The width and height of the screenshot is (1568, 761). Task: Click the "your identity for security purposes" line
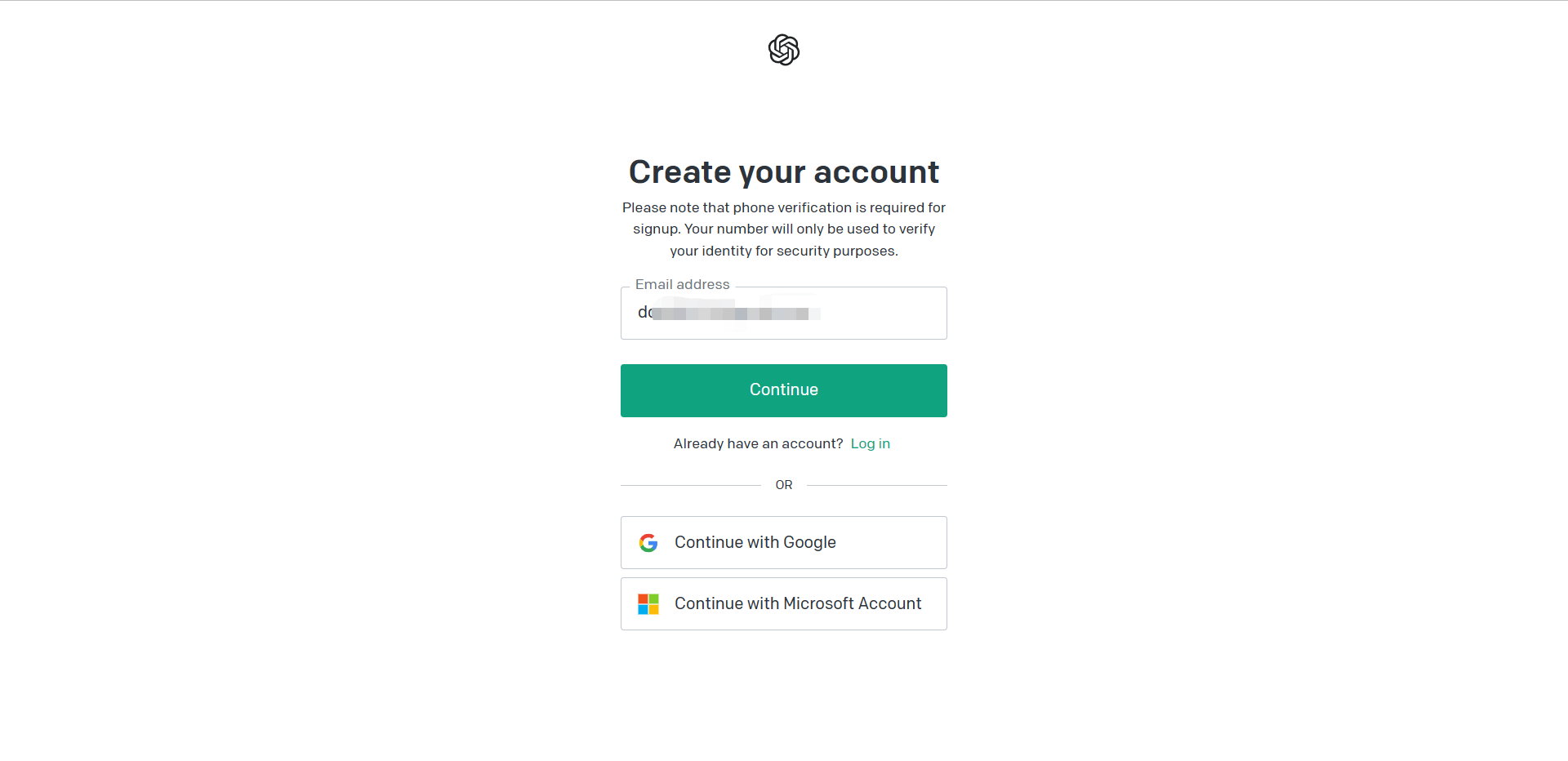point(783,251)
